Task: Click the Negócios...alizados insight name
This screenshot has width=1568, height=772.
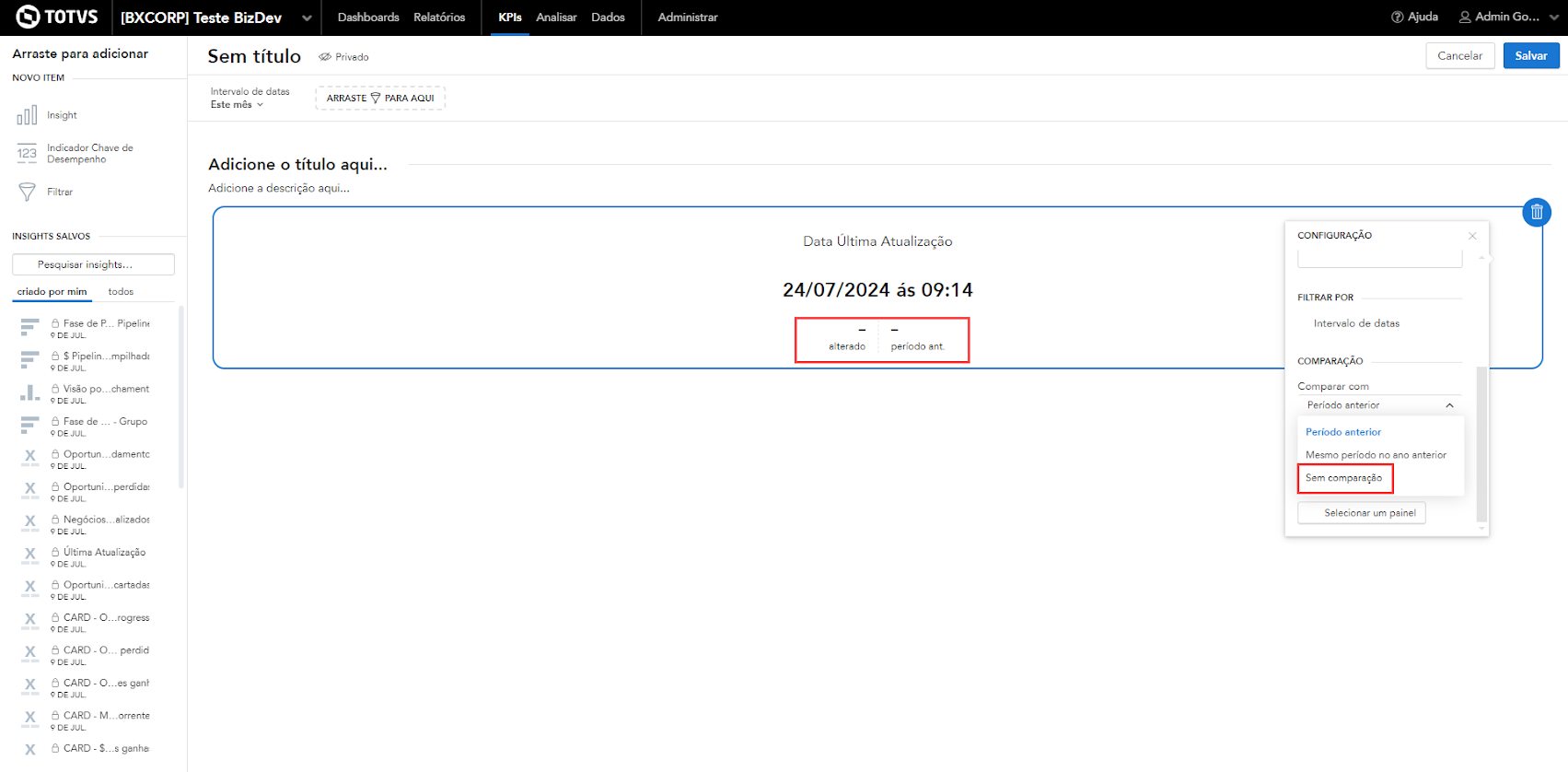Action: pos(106,520)
